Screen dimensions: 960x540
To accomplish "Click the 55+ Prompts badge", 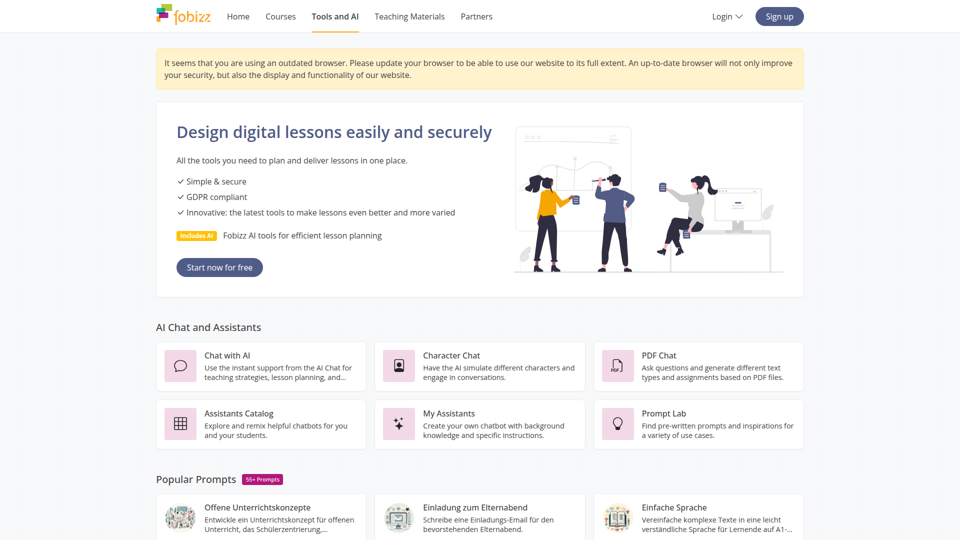I will (262, 479).
